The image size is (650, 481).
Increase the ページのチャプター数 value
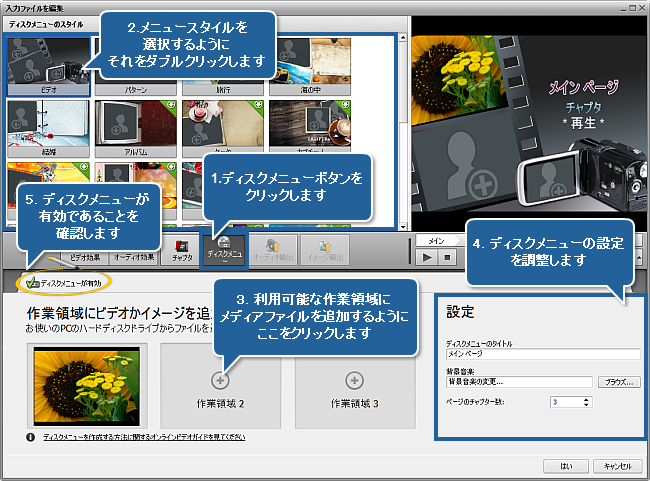(586, 399)
